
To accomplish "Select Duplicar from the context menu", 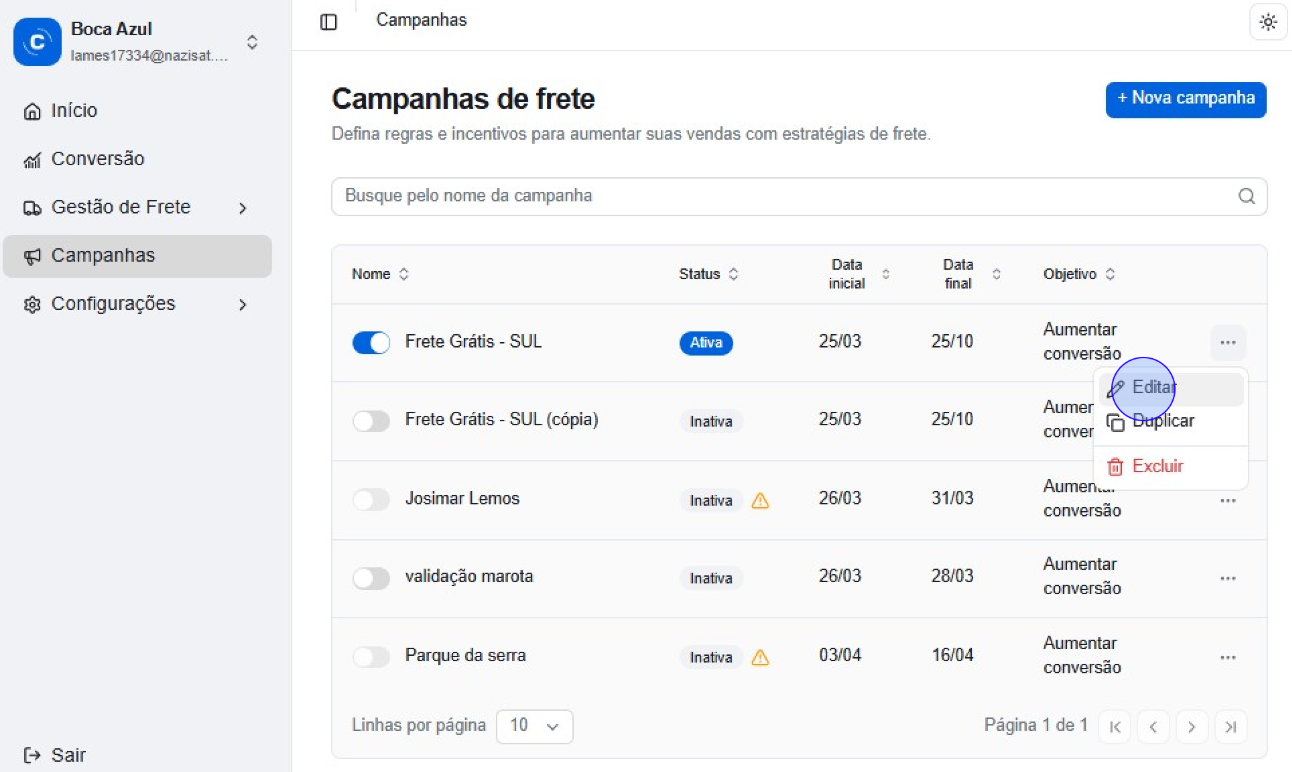I will pyautogui.click(x=1163, y=422).
